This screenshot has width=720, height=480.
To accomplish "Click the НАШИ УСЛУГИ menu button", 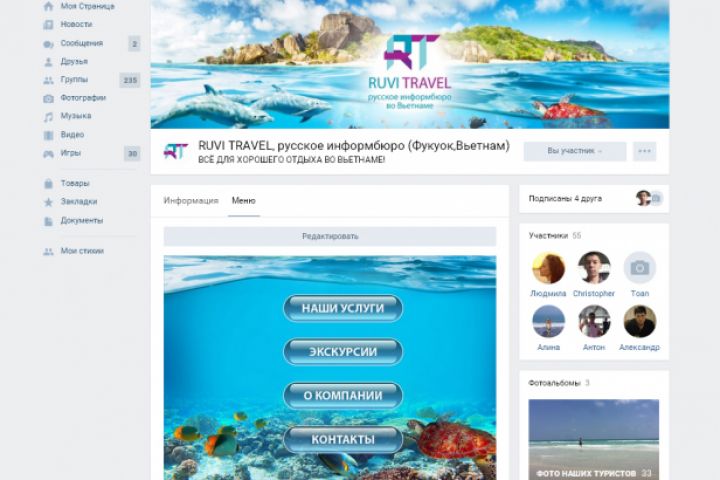I will point(343,308).
